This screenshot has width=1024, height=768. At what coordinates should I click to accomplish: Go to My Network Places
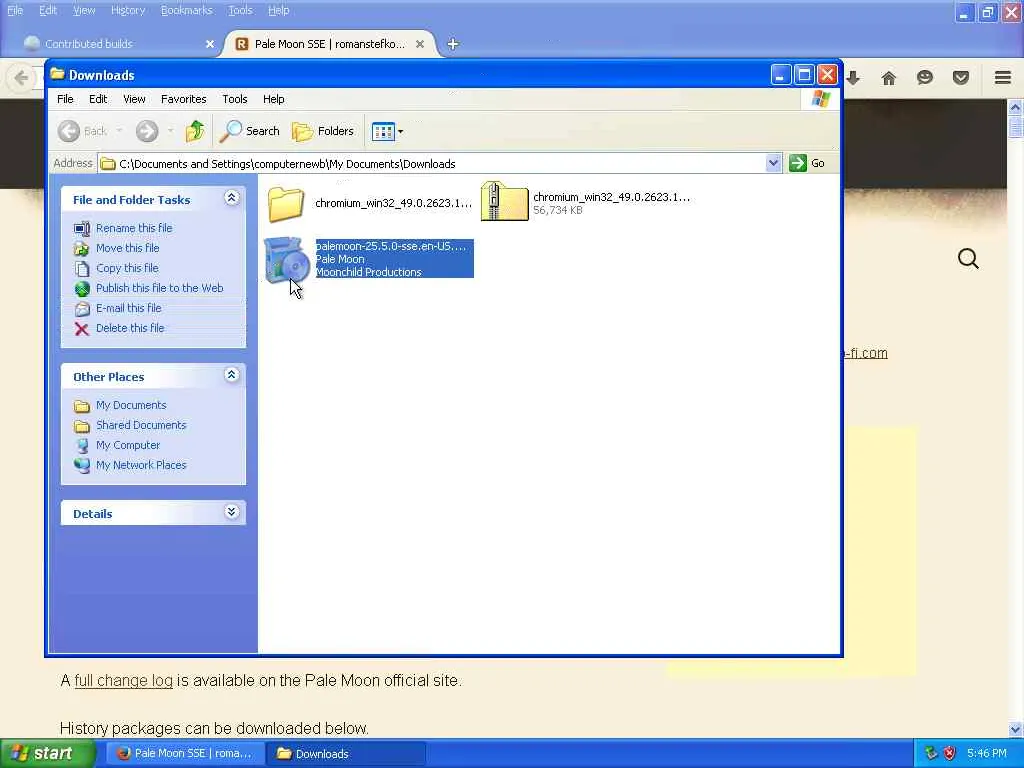pyautogui.click(x=141, y=466)
